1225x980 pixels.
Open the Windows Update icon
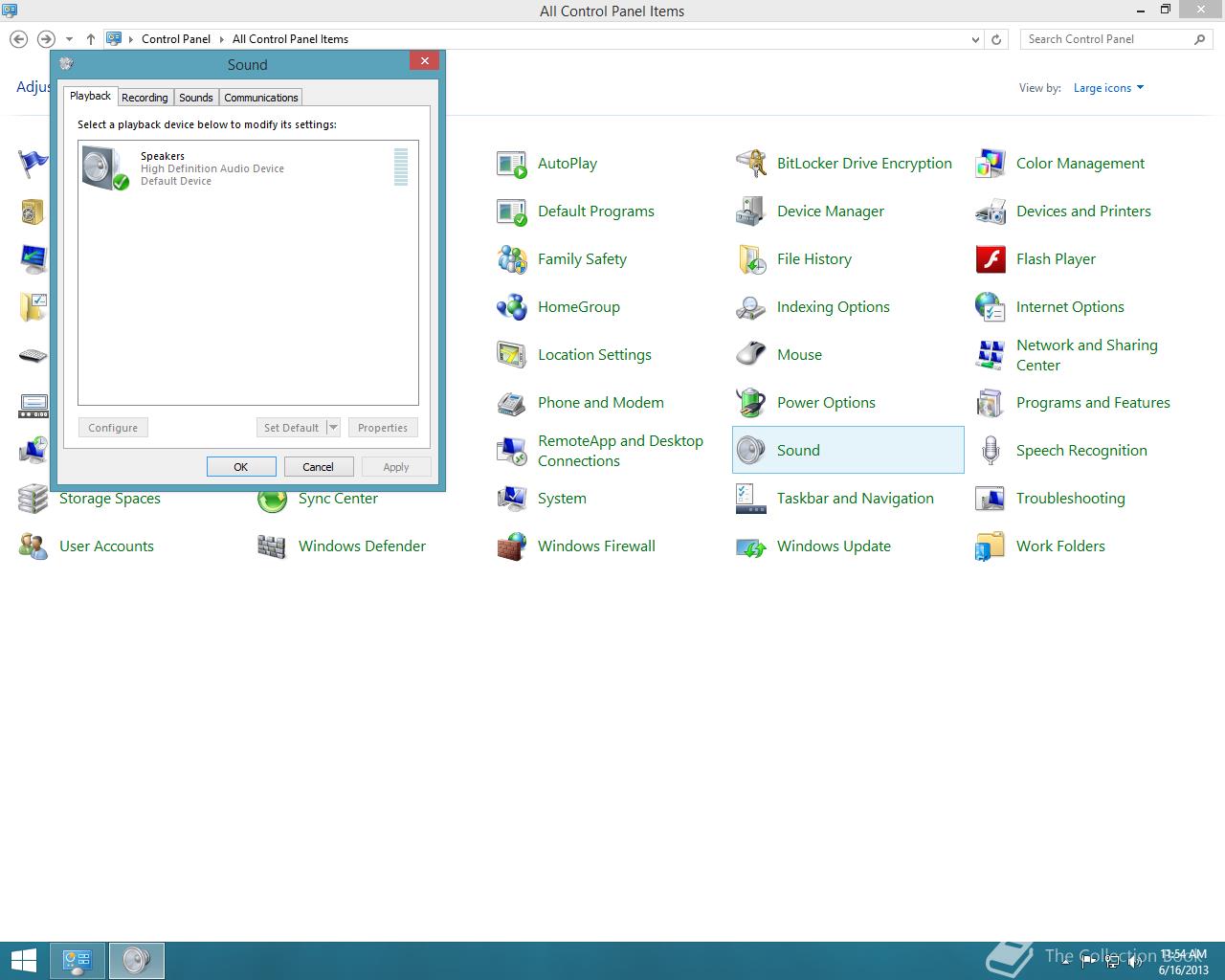click(751, 546)
